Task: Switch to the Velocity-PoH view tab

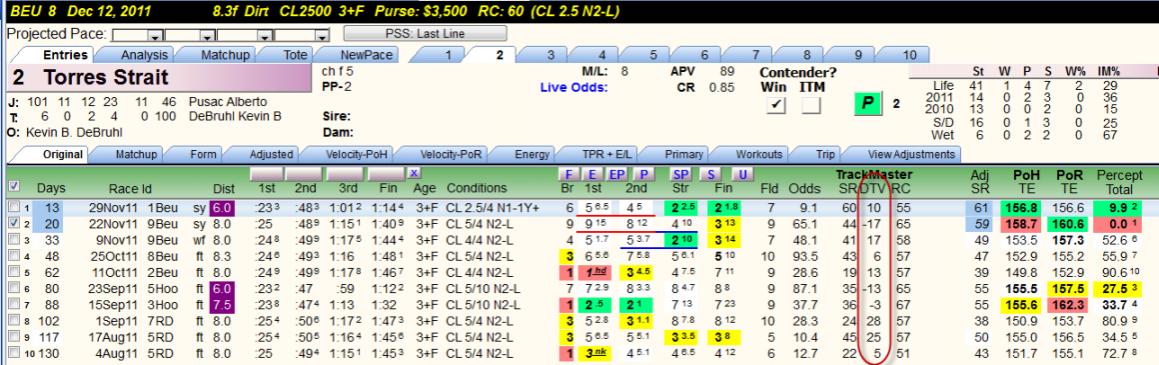Action: coord(356,154)
